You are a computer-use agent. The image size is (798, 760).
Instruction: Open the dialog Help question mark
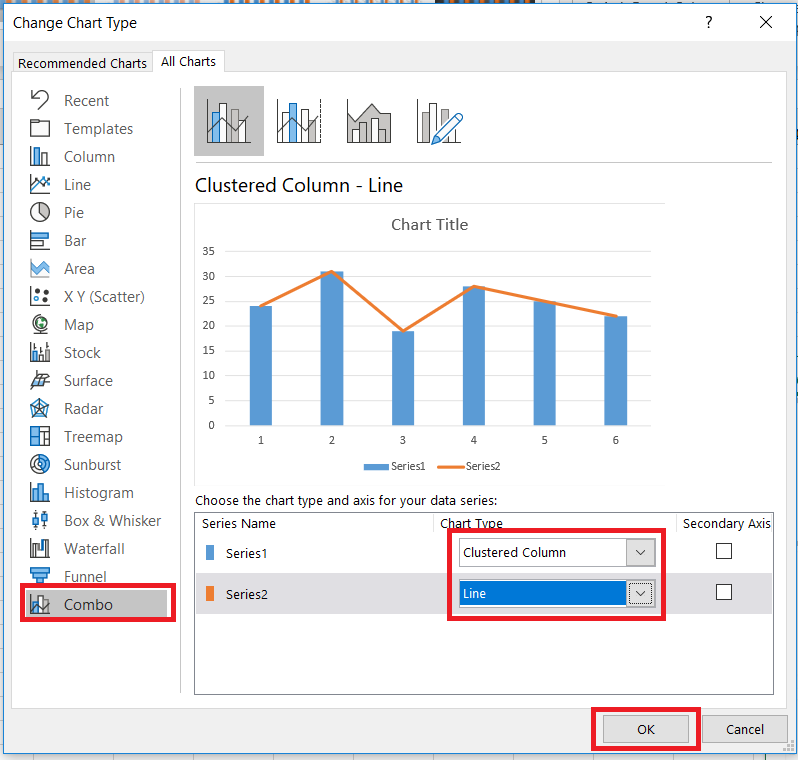[x=710, y=22]
